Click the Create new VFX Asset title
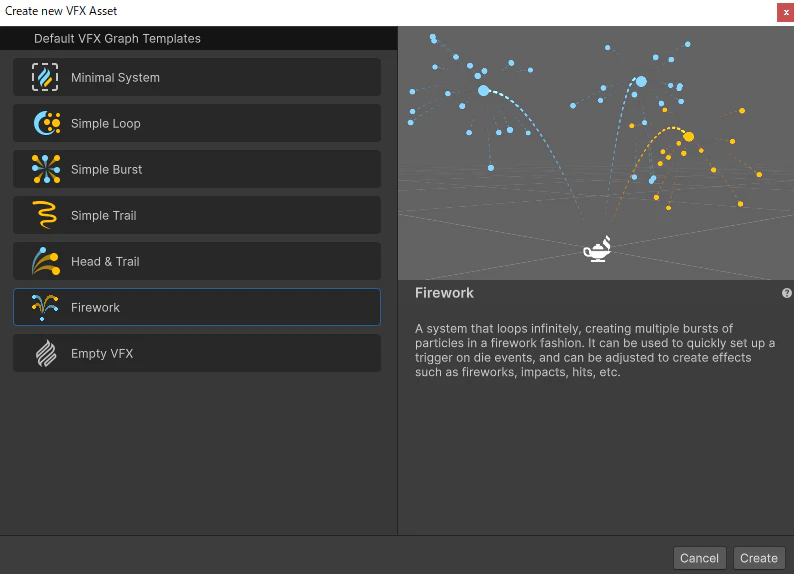The image size is (794, 574). click(x=61, y=11)
